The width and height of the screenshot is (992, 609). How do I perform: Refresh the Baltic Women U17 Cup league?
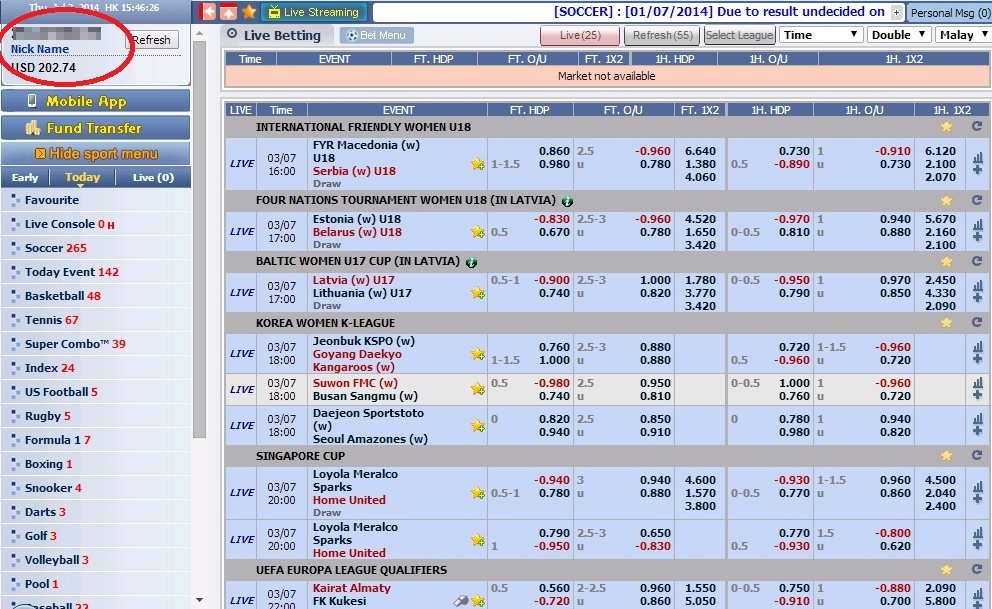point(977,261)
